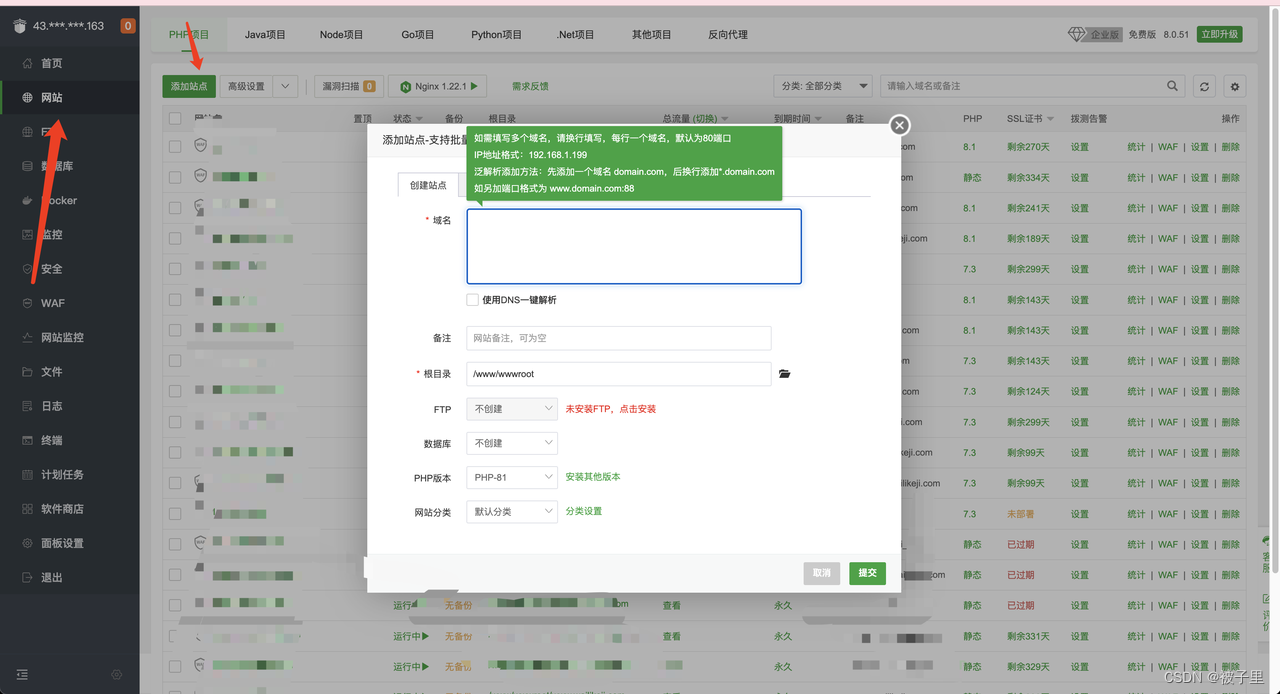Open the FTP 不创建 dropdown

pyautogui.click(x=512, y=409)
